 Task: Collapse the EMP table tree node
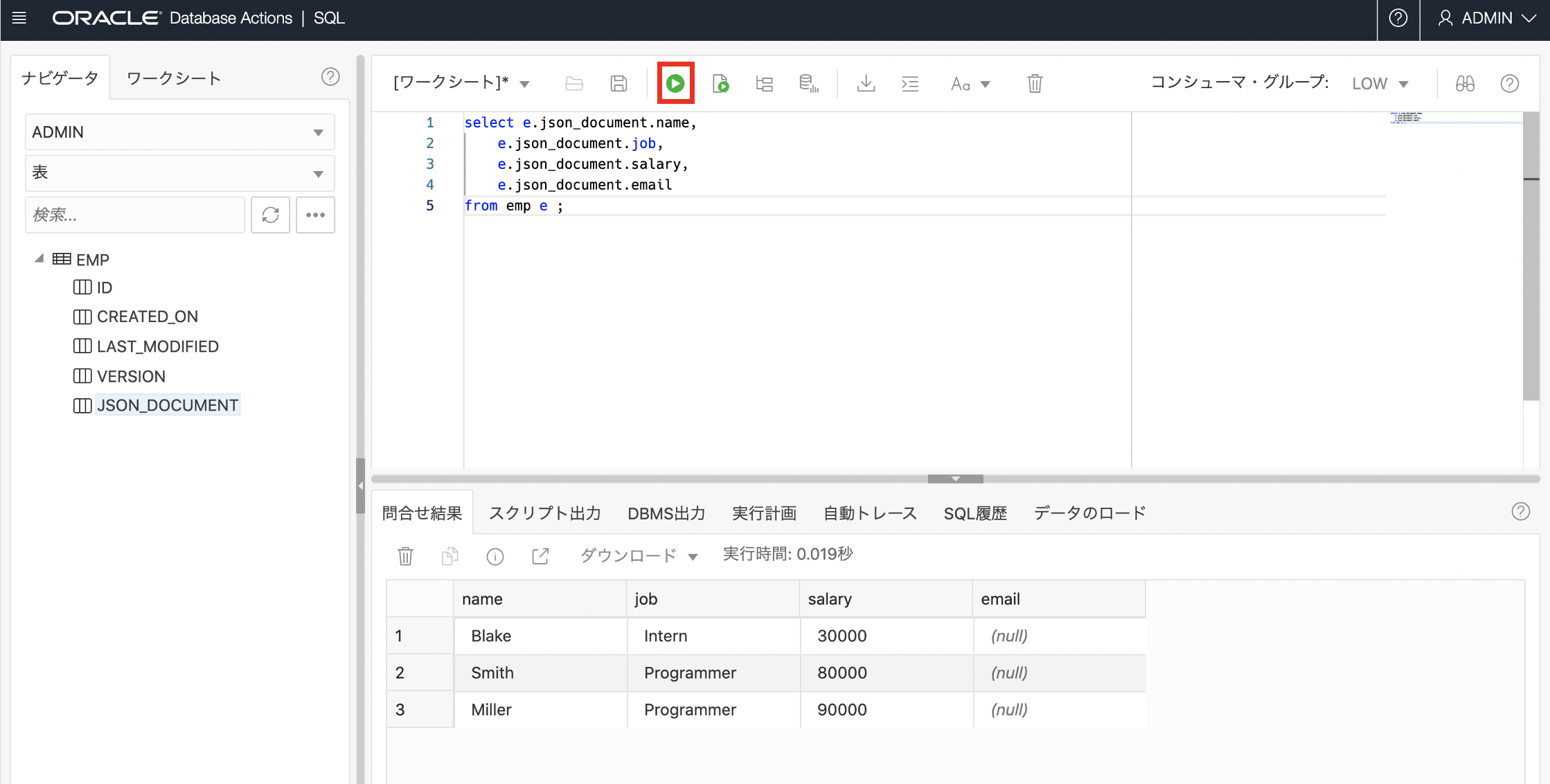(39, 259)
